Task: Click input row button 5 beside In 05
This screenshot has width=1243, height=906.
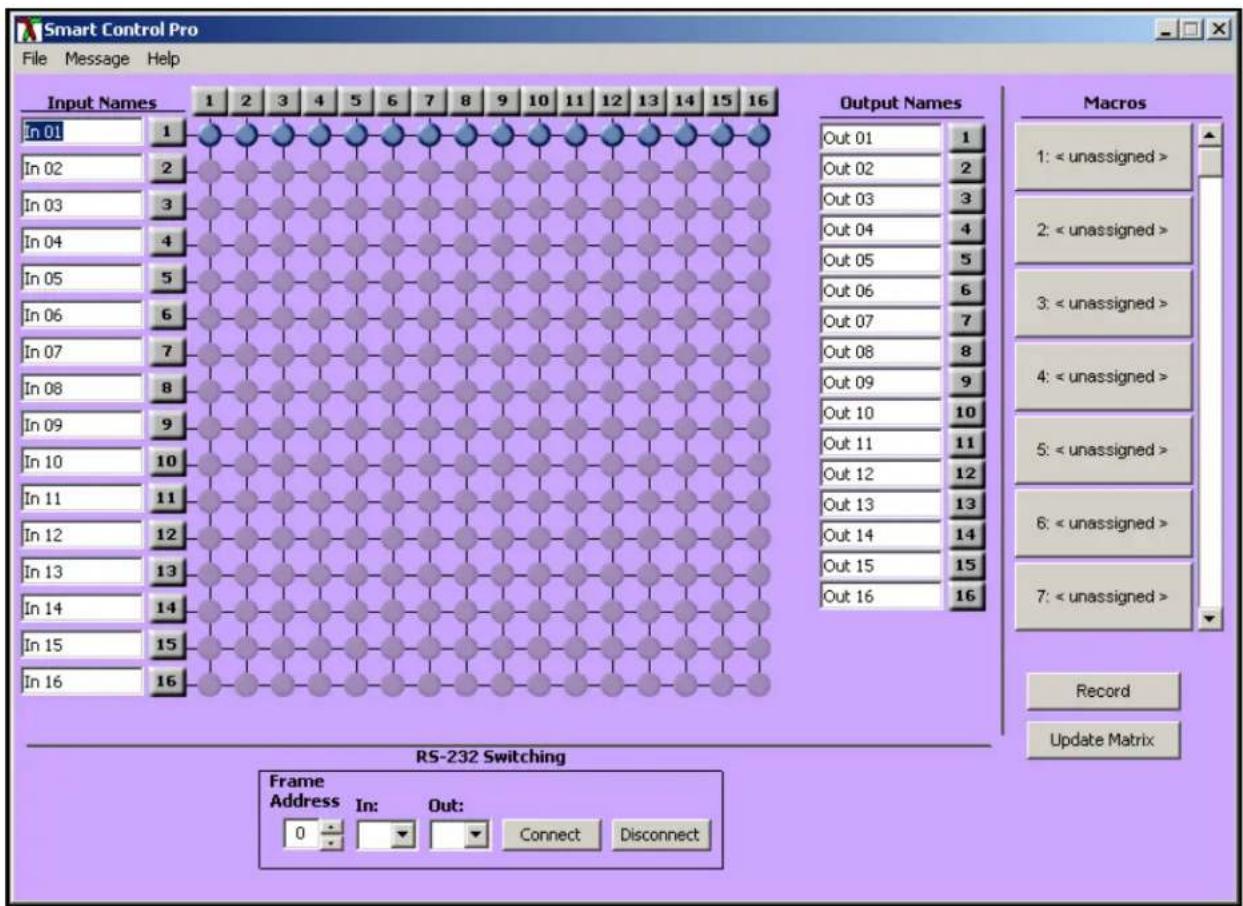Action: pos(167,278)
